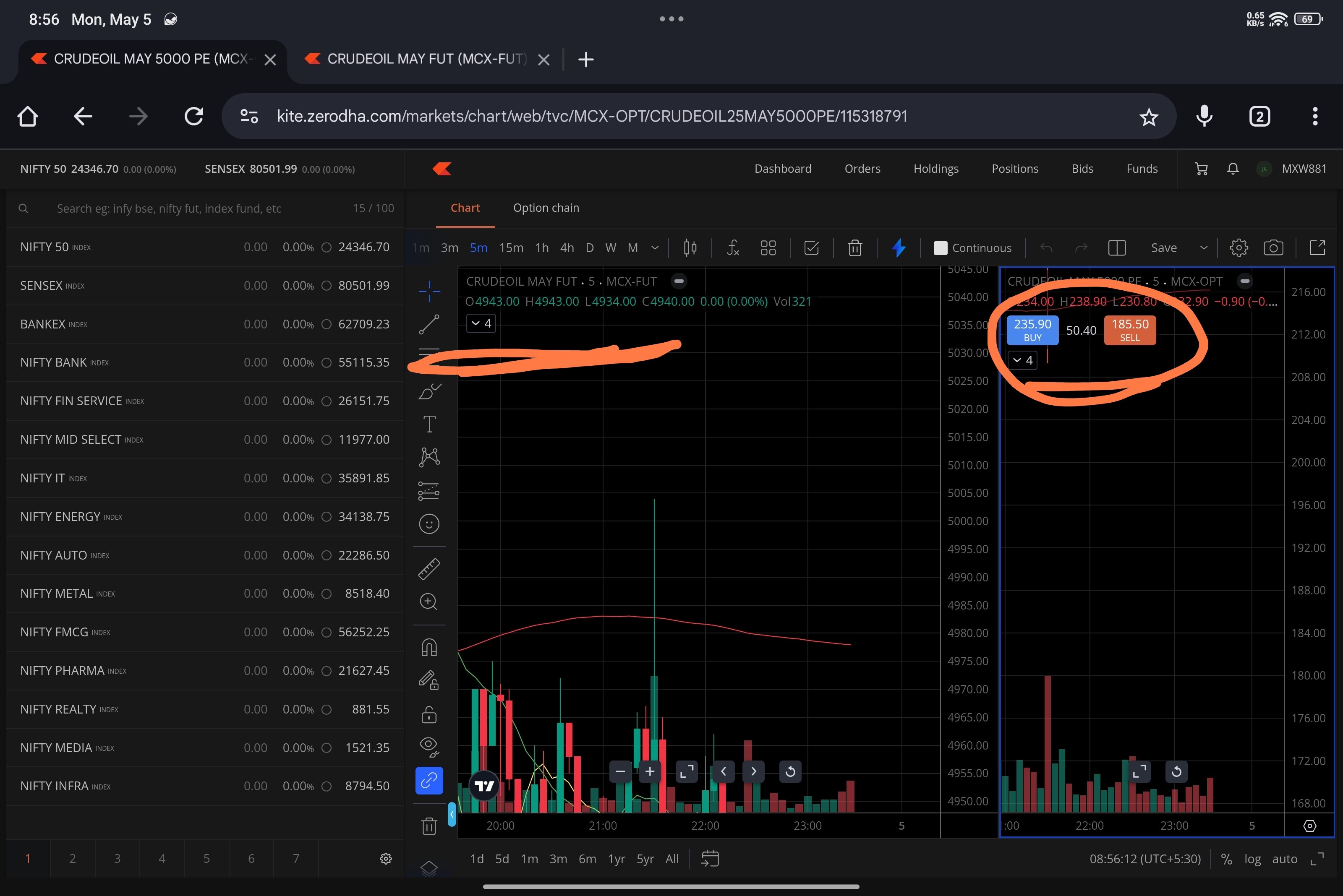Open the emoji sticker tool
The height and width of the screenshot is (896, 1343).
(x=429, y=524)
